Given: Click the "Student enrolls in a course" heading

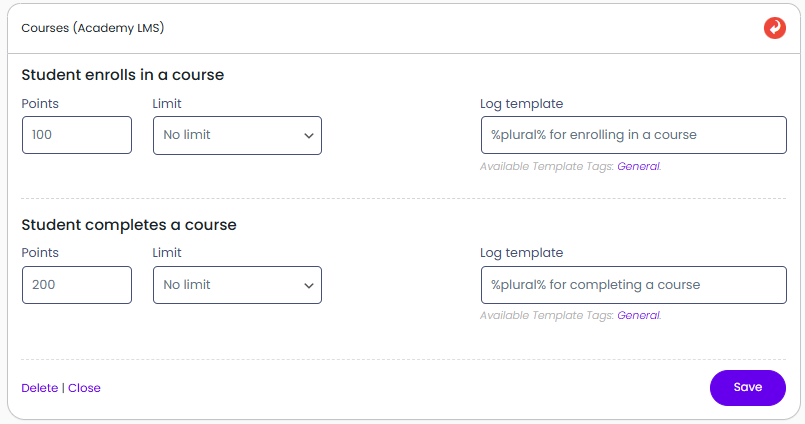Looking at the screenshot, I should pos(122,75).
